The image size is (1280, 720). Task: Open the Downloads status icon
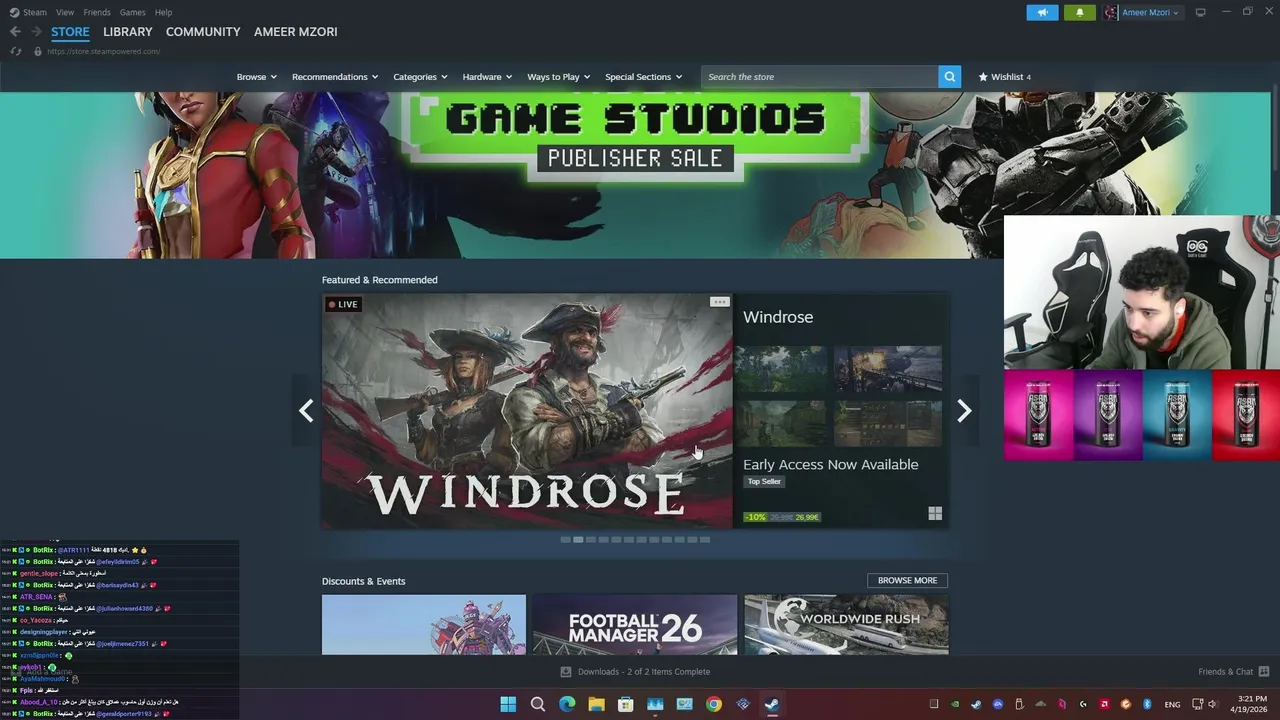coord(566,672)
